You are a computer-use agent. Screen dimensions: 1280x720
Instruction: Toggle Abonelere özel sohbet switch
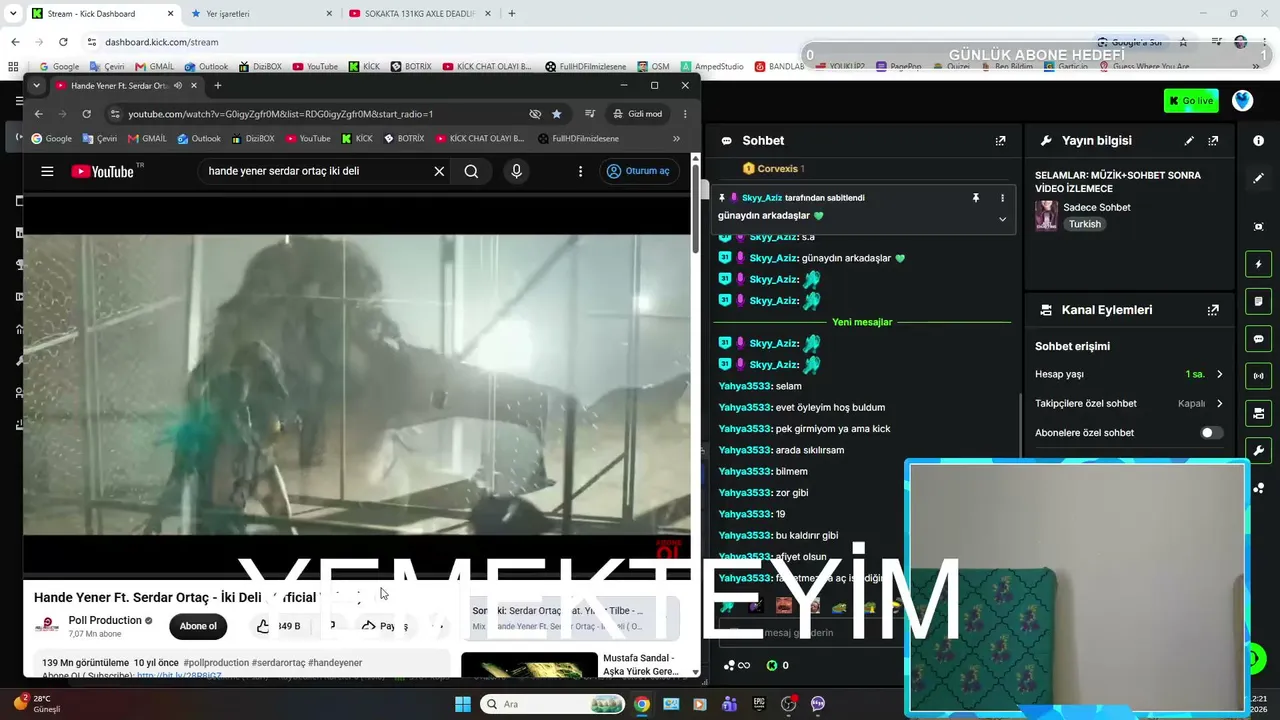click(x=1211, y=433)
